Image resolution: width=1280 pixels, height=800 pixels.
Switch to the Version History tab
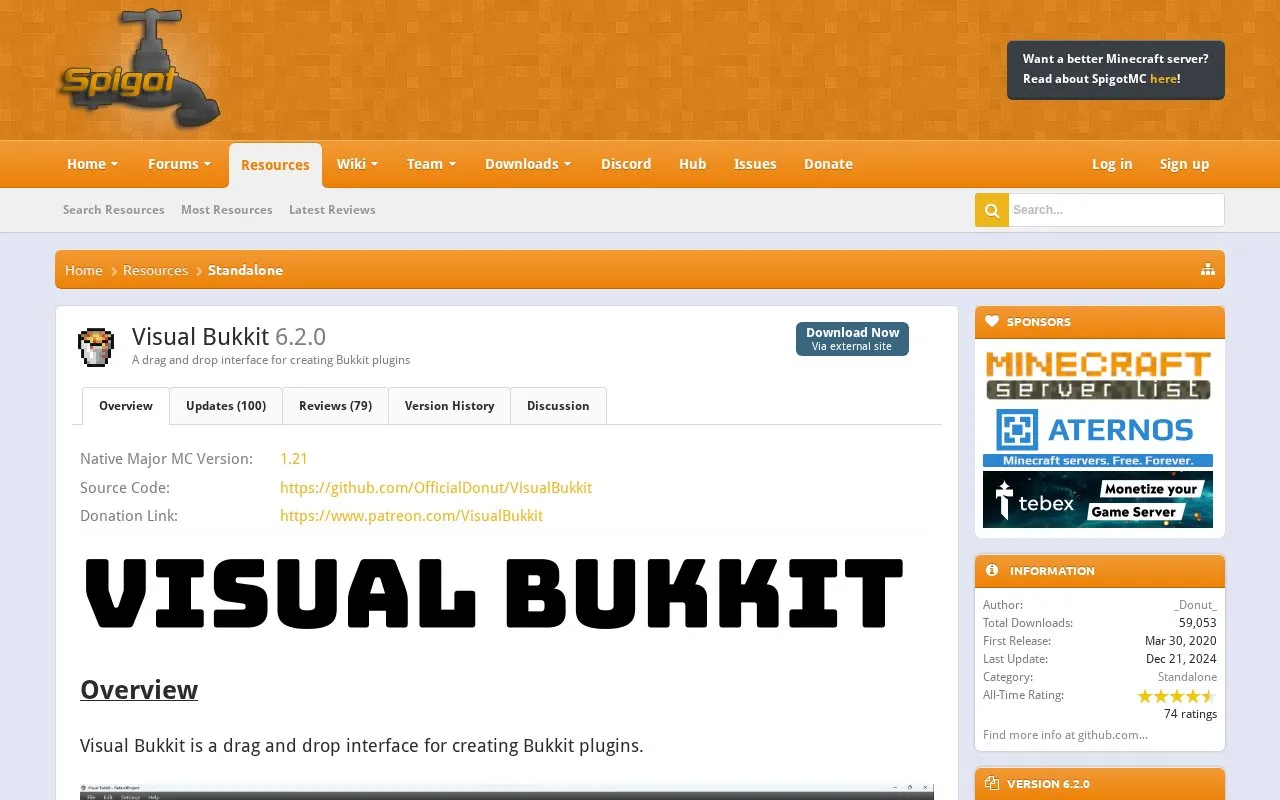click(x=449, y=406)
